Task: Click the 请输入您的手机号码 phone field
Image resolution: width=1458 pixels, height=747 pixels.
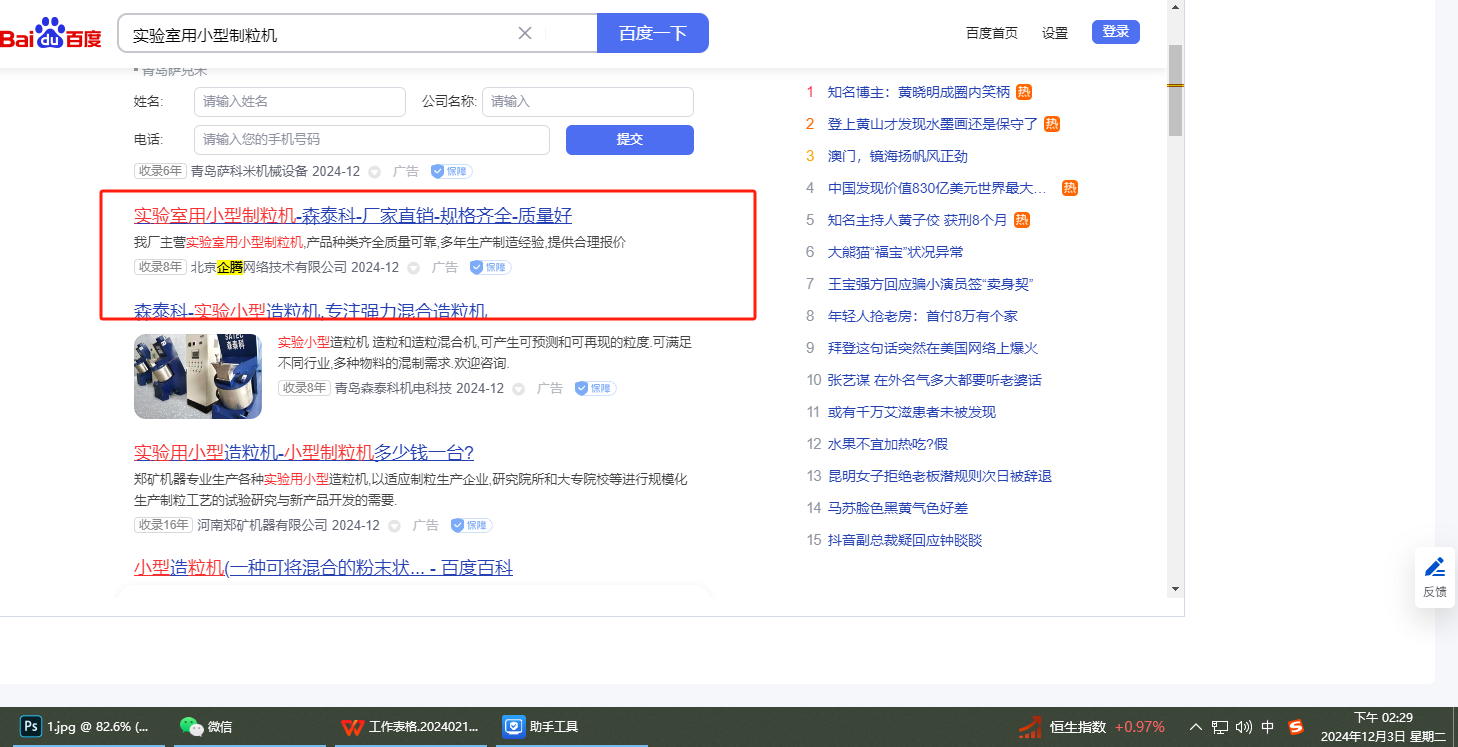Action: click(x=371, y=140)
